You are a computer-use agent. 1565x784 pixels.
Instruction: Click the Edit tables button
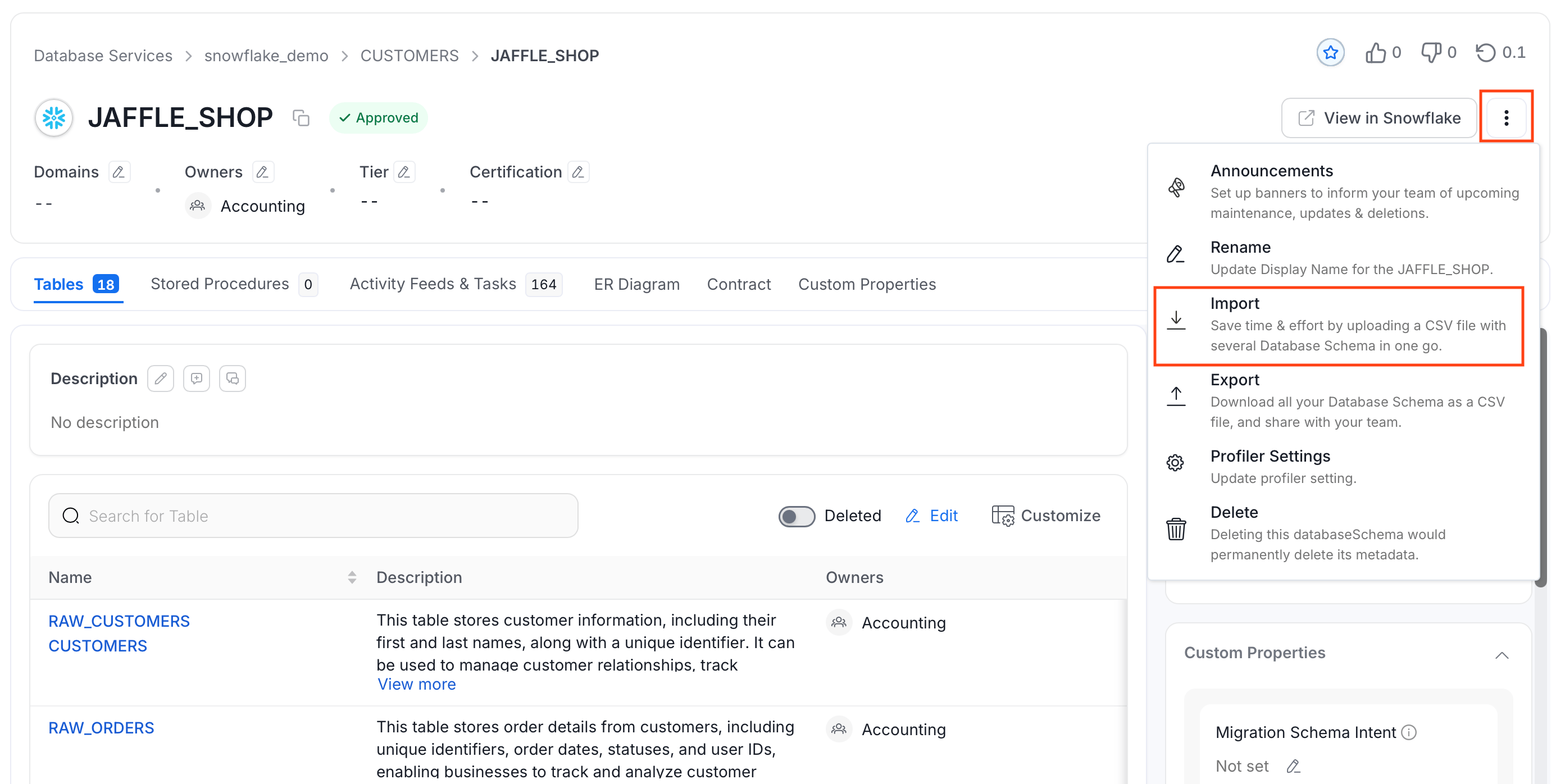coord(931,516)
